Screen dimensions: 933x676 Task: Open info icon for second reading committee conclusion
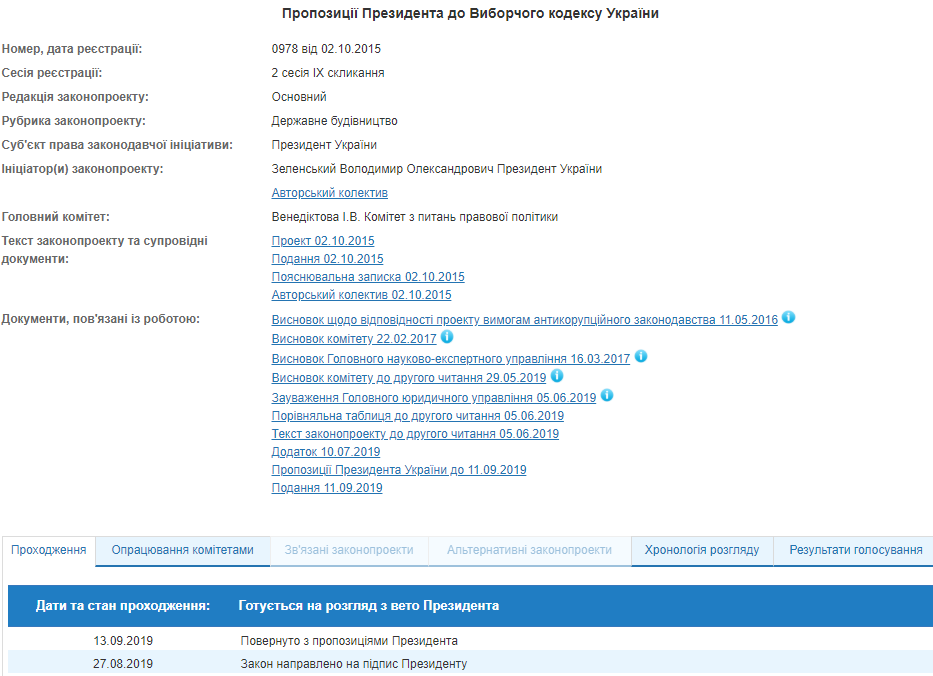[x=558, y=376]
